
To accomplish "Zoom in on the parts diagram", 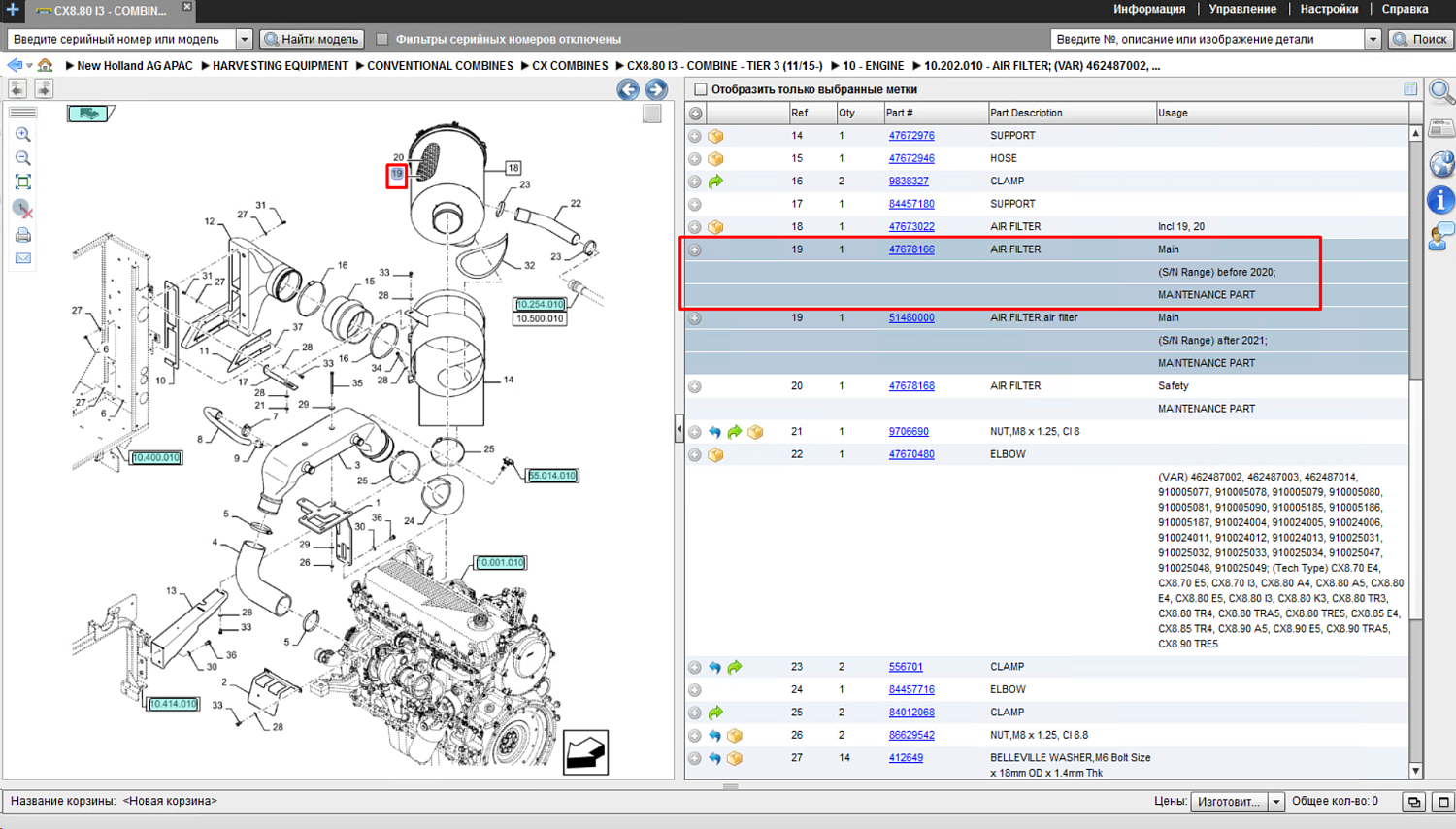I will [x=23, y=135].
